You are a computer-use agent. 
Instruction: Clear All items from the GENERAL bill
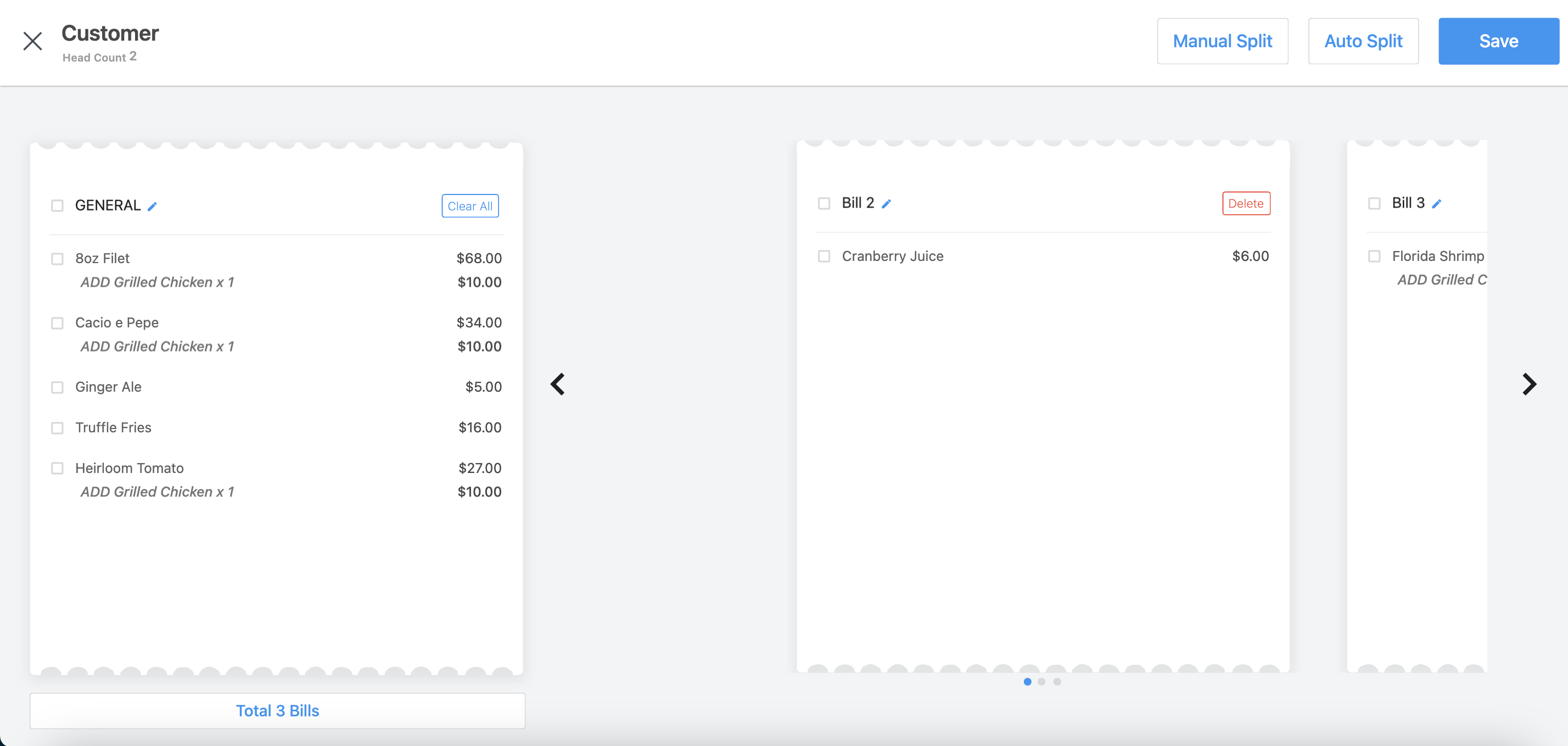[x=469, y=206]
